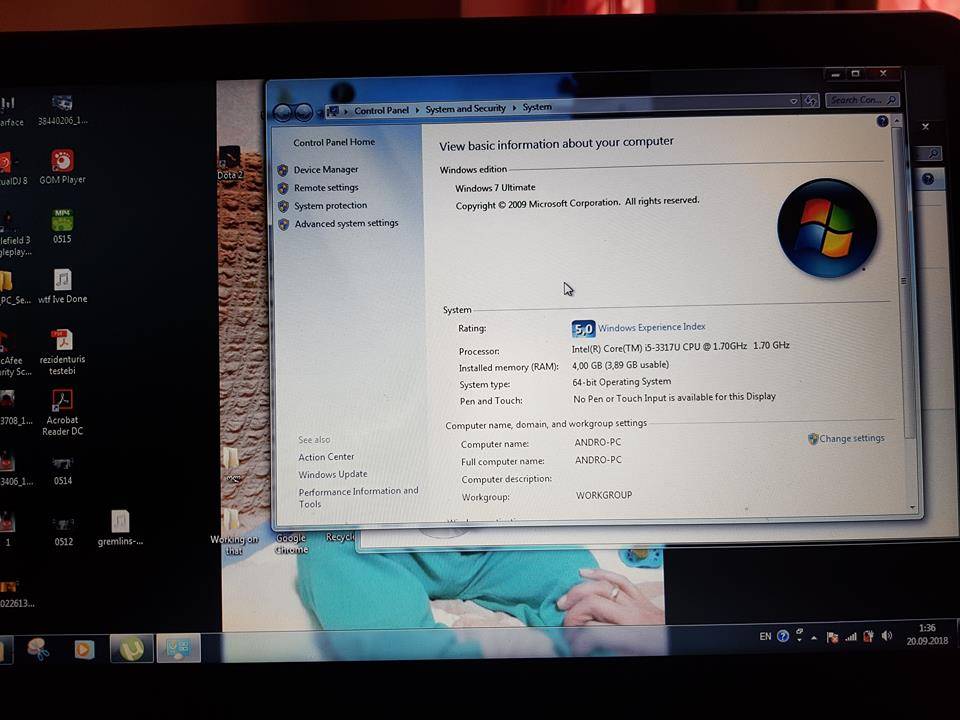This screenshot has width=960, height=720.
Task: Click the System window scrollbar down arrow
Action: click(912, 508)
